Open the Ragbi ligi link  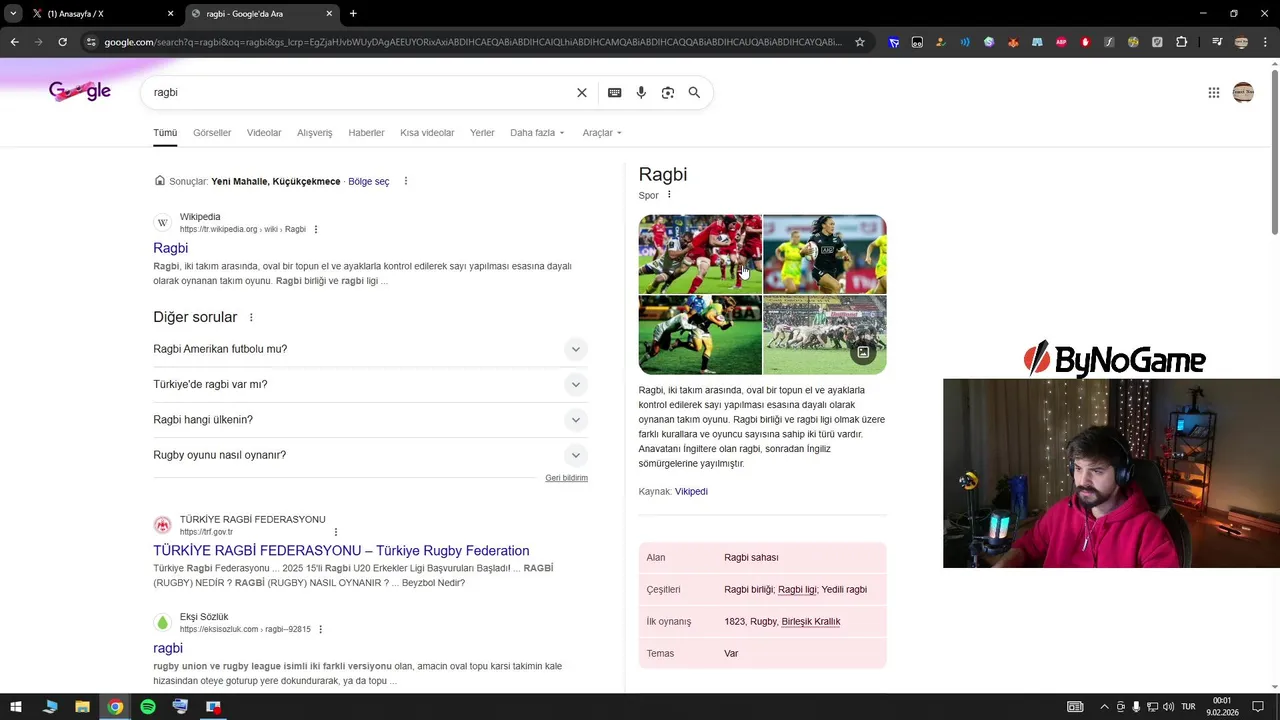pos(797,589)
